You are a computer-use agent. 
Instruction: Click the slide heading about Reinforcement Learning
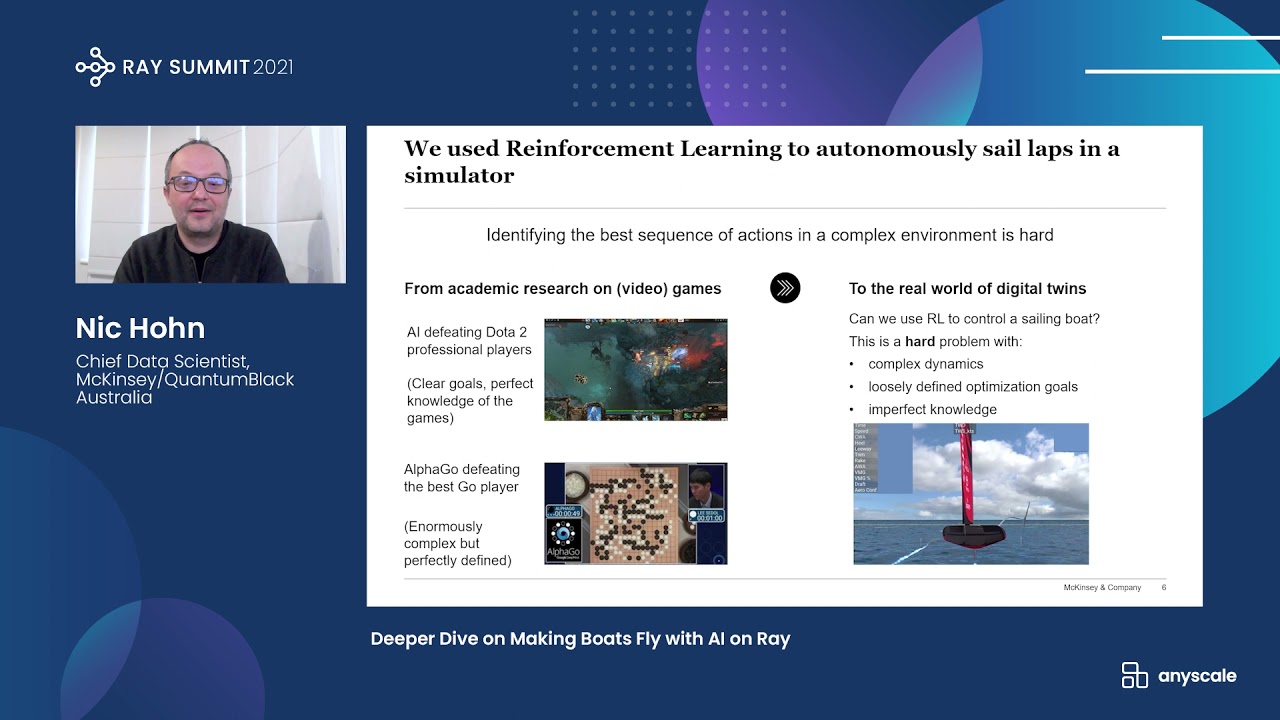(761, 162)
